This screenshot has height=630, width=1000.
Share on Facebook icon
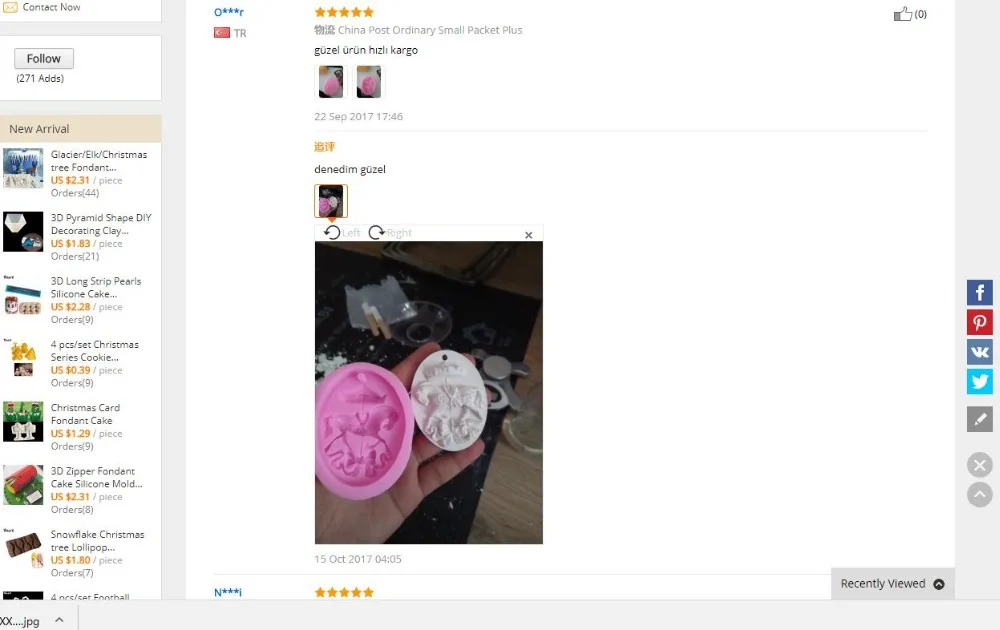tap(980, 293)
